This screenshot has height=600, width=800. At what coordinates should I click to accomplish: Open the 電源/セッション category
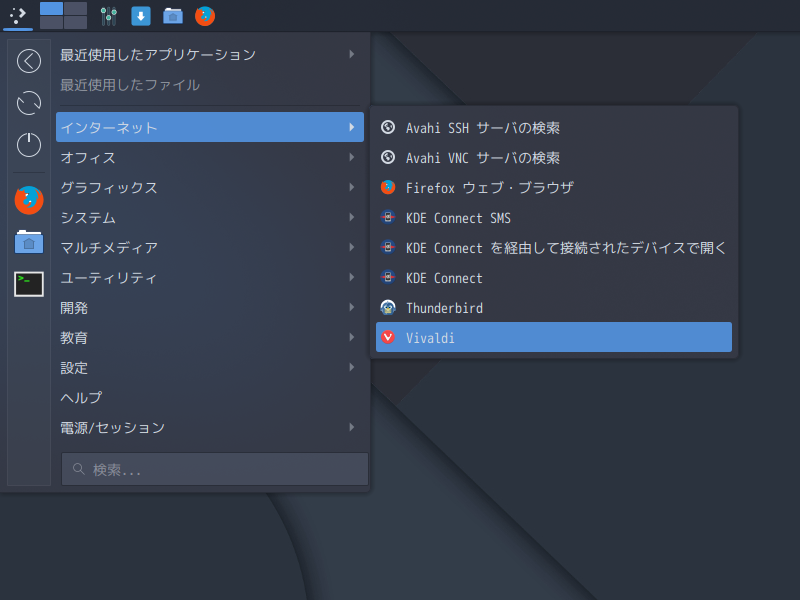[x=210, y=427]
